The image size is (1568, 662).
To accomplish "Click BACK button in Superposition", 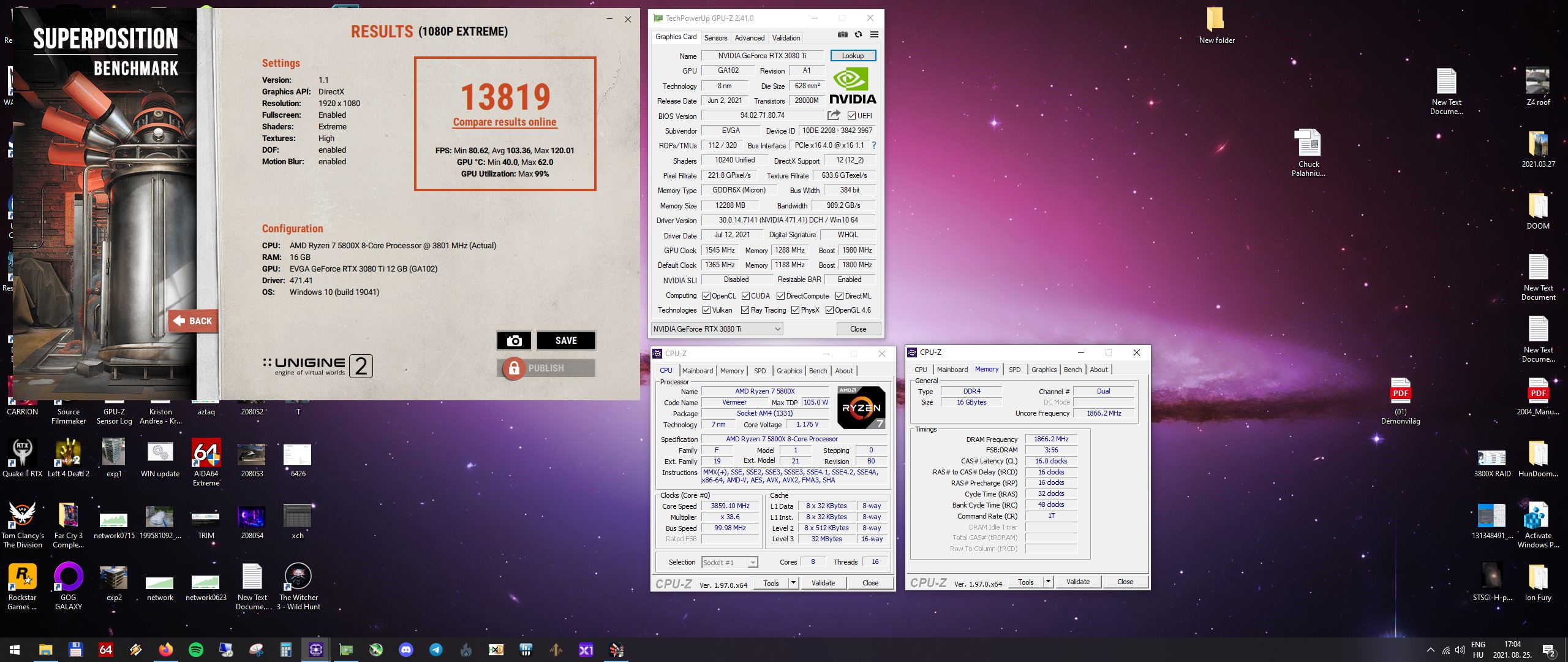I will [193, 321].
